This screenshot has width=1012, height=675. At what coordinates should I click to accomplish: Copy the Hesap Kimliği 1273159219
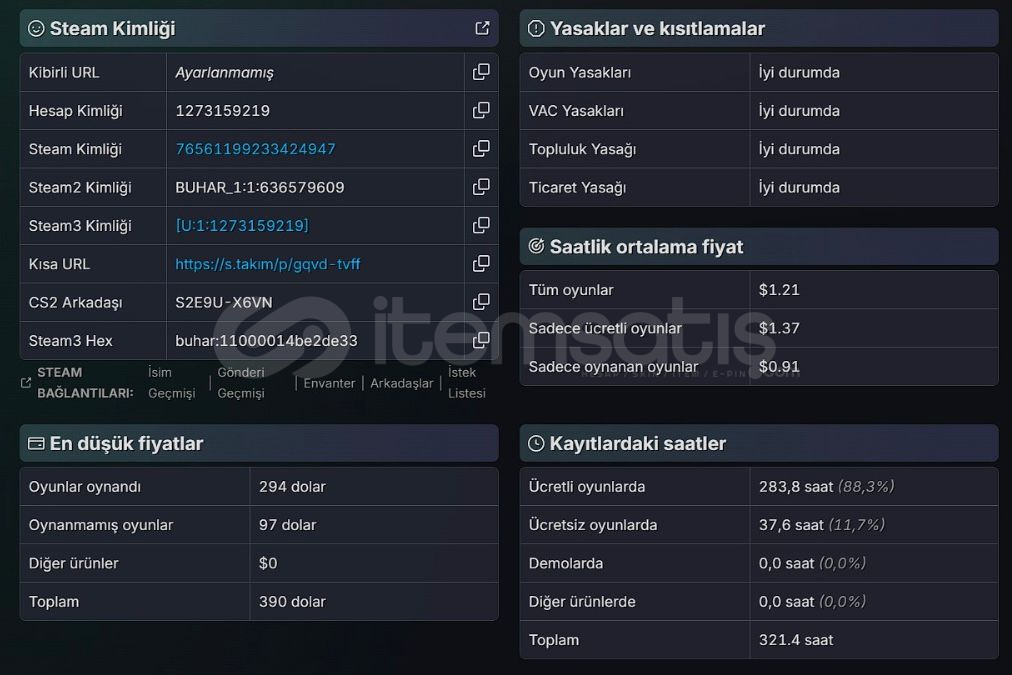(481, 110)
